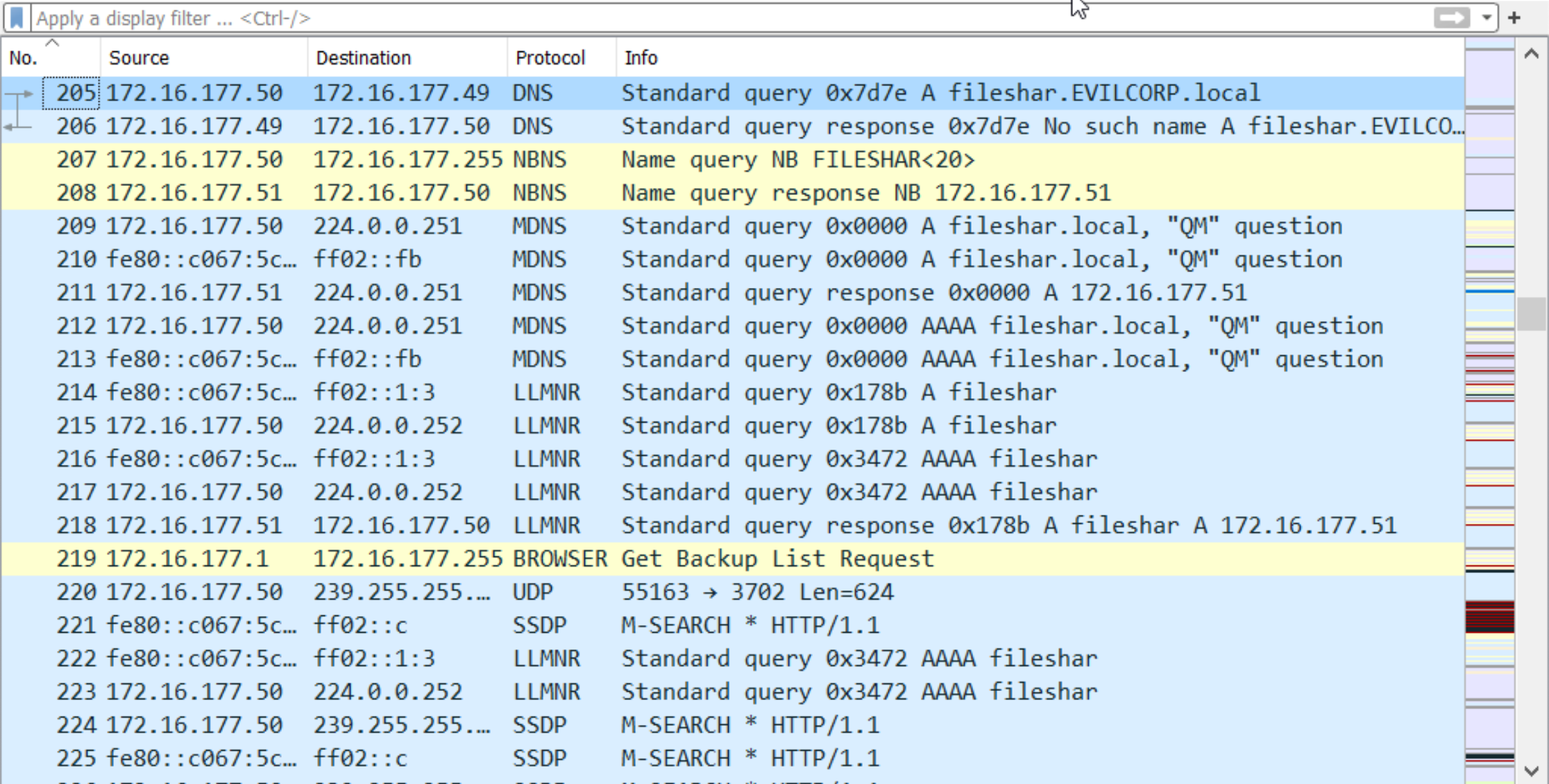The image size is (1549, 784).
Task: Click NBNS protocol cell in packet 208
Action: click(539, 193)
